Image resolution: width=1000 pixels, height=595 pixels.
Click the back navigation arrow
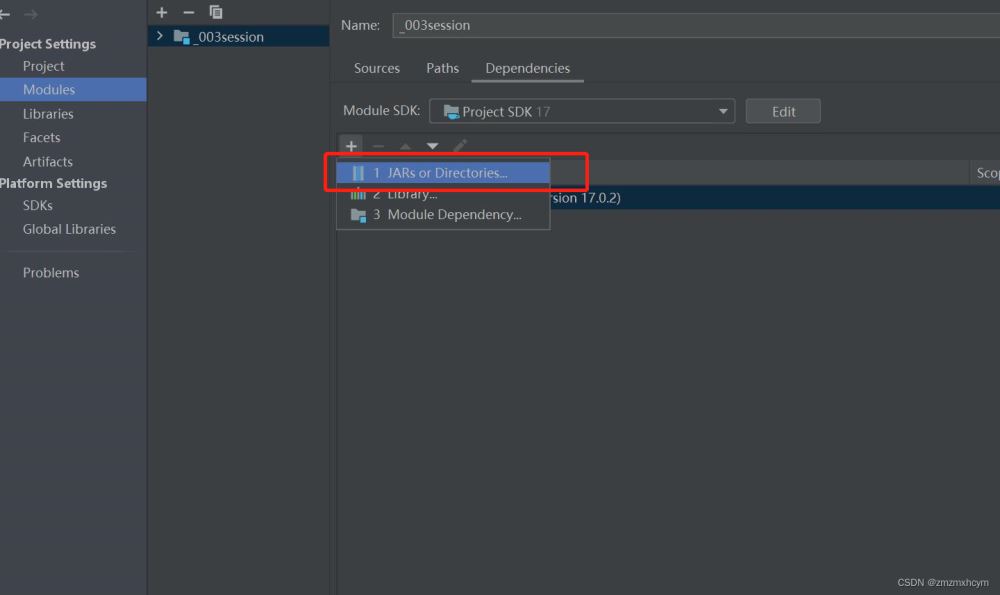(x=4, y=14)
